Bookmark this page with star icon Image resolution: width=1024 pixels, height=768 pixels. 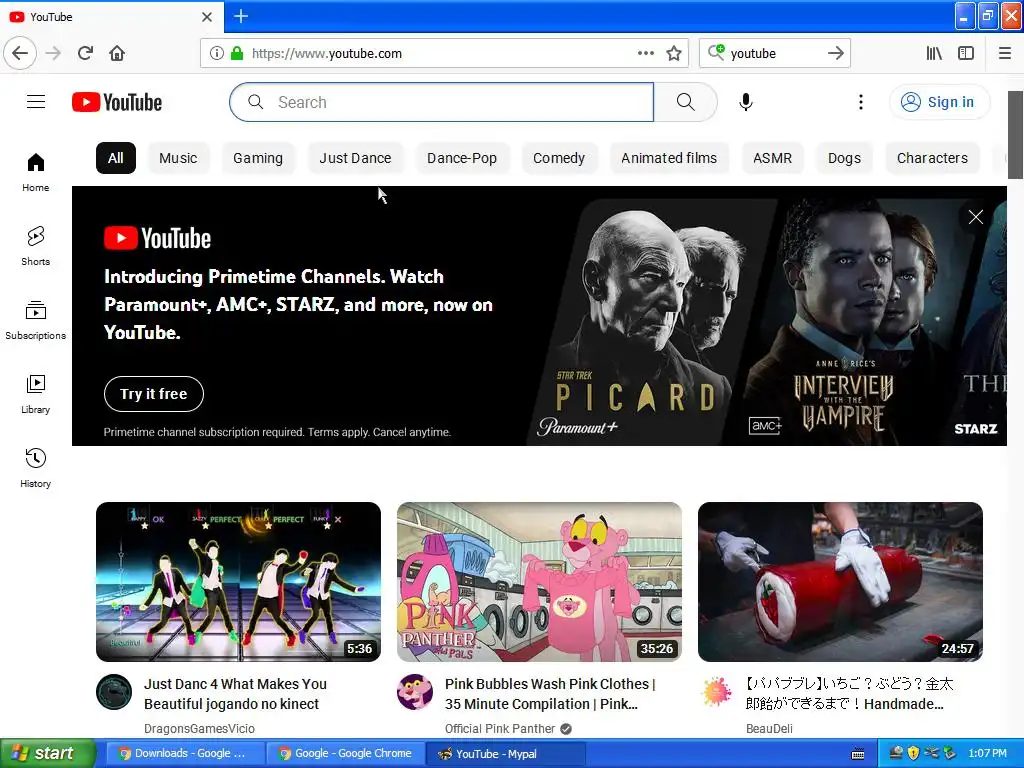click(x=674, y=53)
